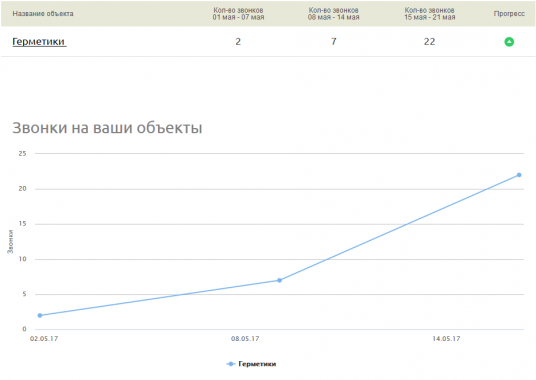Click the 25 y-axis gridline label
The width and height of the screenshot is (536, 380).
[23, 153]
